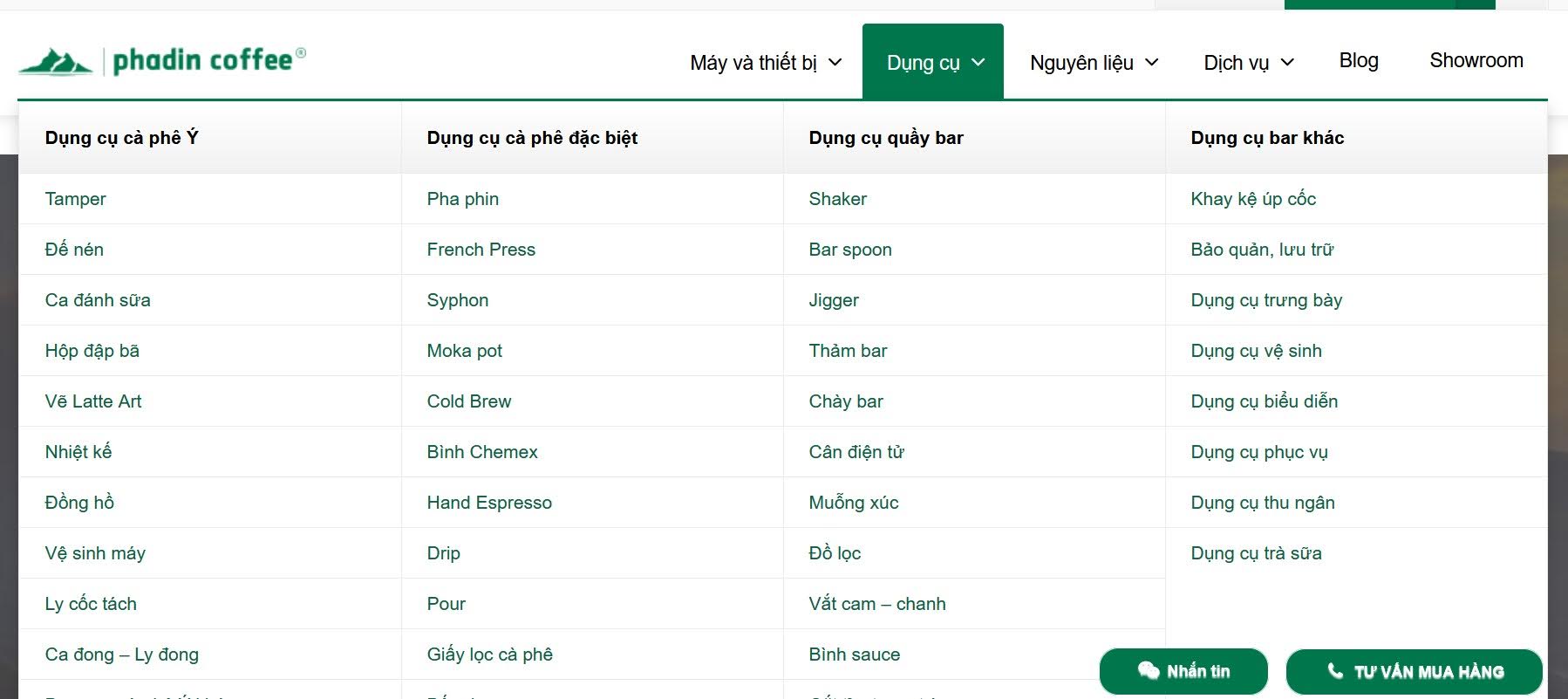
Task: Go to the Đế nén category
Action: click(x=74, y=250)
